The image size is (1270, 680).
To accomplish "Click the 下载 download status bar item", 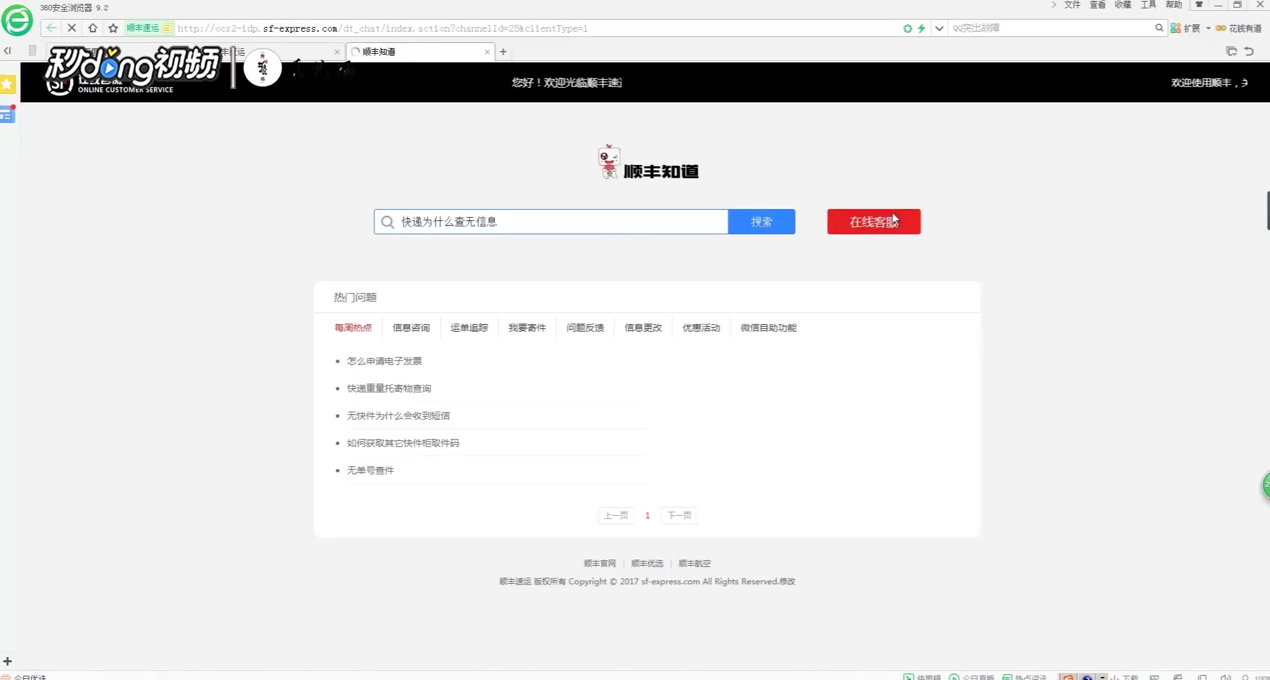I will [1125, 676].
